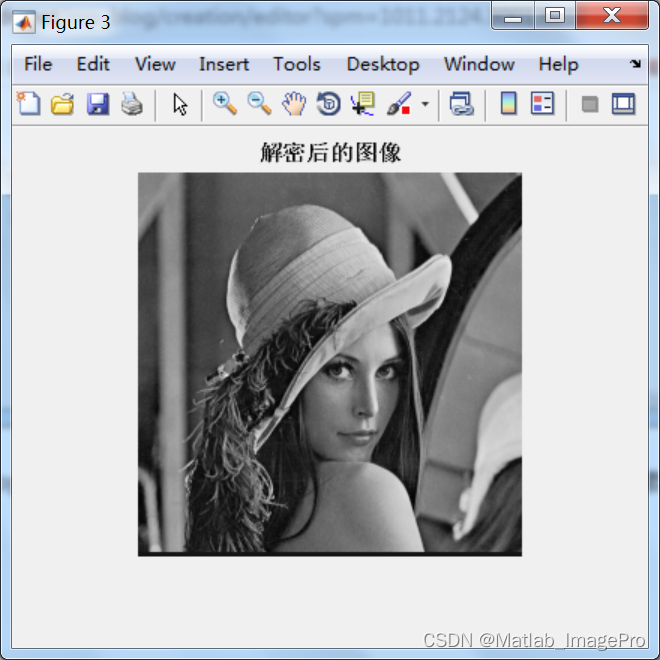Select the figure title 解密后的图像
This screenshot has width=660, height=660.
pyautogui.click(x=330, y=152)
